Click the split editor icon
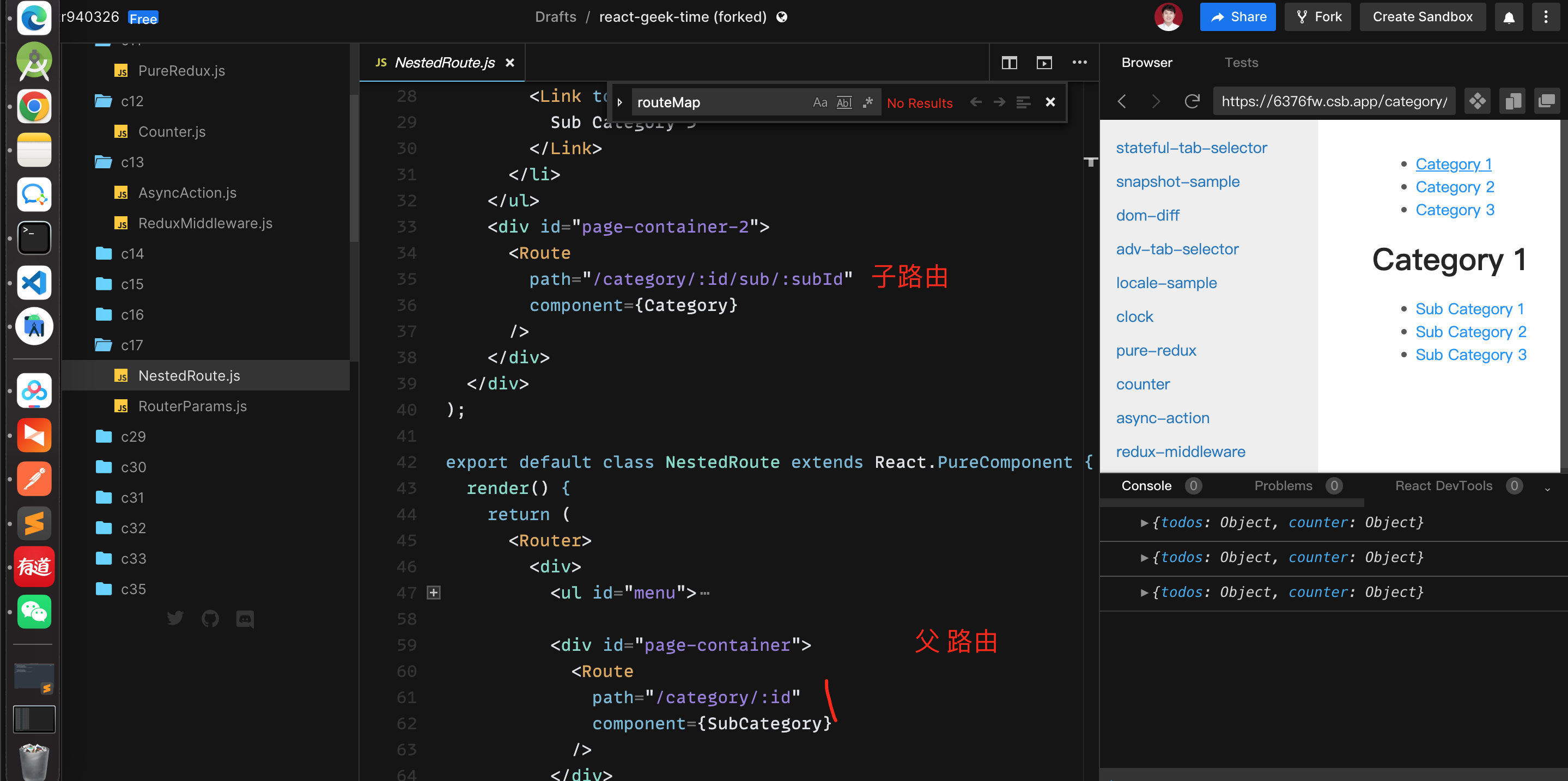 pyautogui.click(x=1008, y=63)
